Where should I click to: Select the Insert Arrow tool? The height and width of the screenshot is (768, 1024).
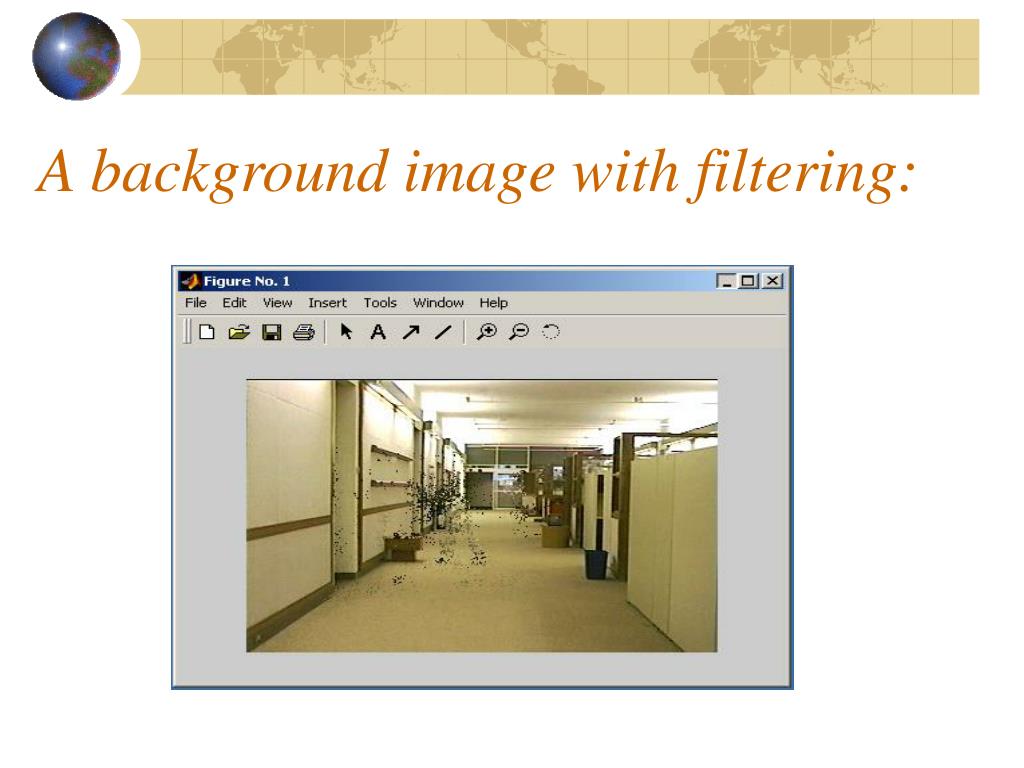pyautogui.click(x=411, y=332)
